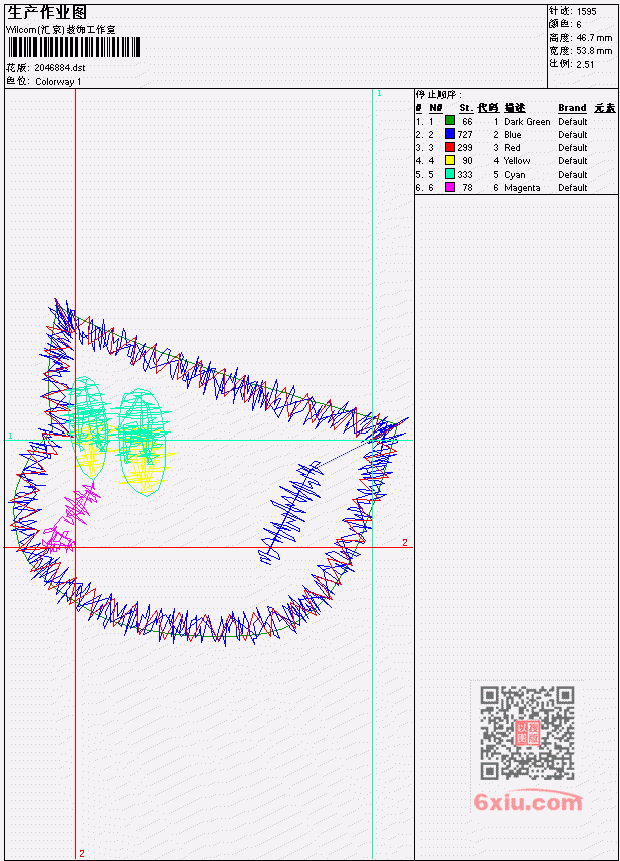Click stitch count 299 in Red row
The width and height of the screenshot is (620, 861).
pos(465,148)
